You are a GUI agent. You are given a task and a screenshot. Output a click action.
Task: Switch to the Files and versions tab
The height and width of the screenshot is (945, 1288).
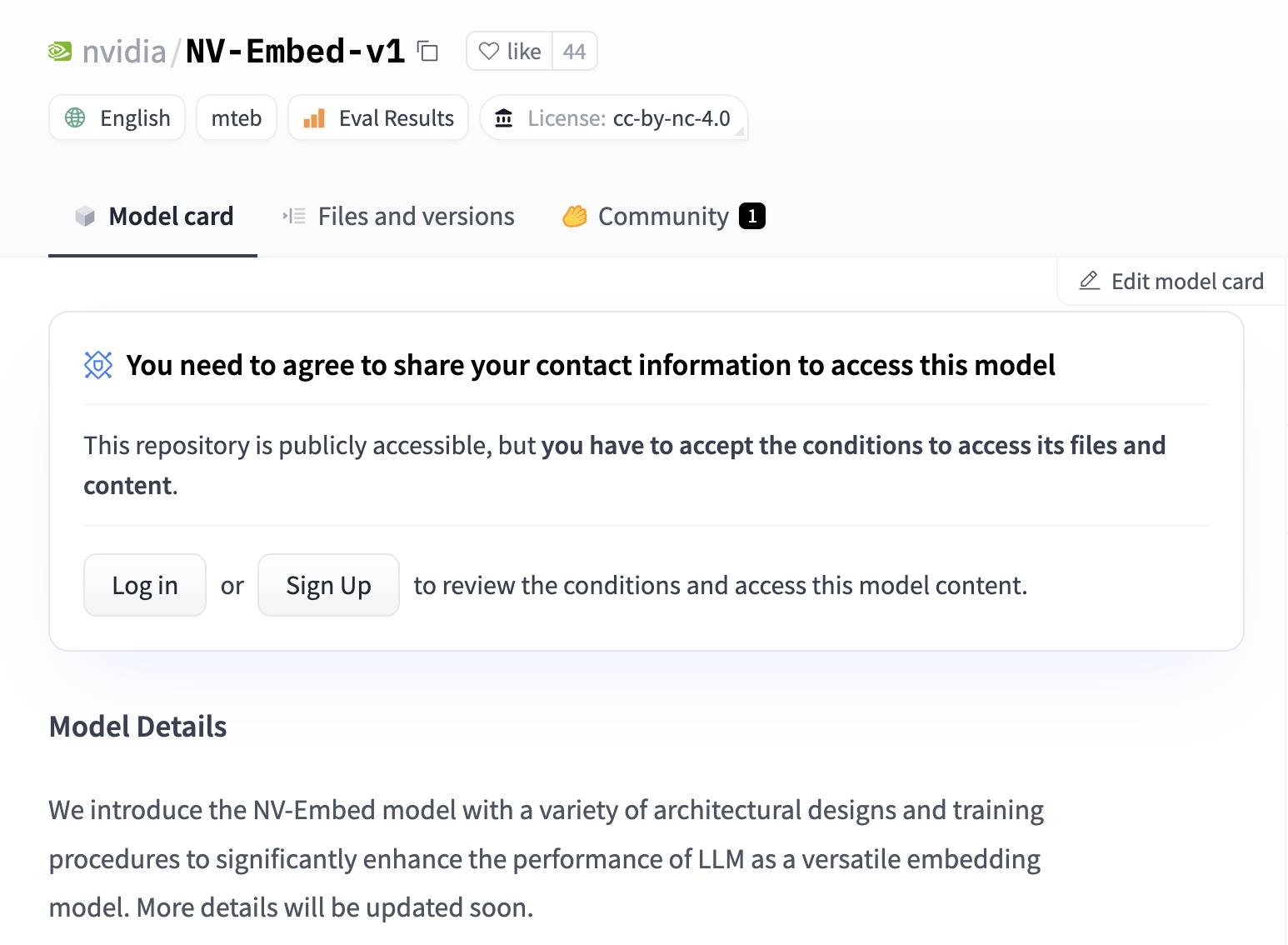398,217
